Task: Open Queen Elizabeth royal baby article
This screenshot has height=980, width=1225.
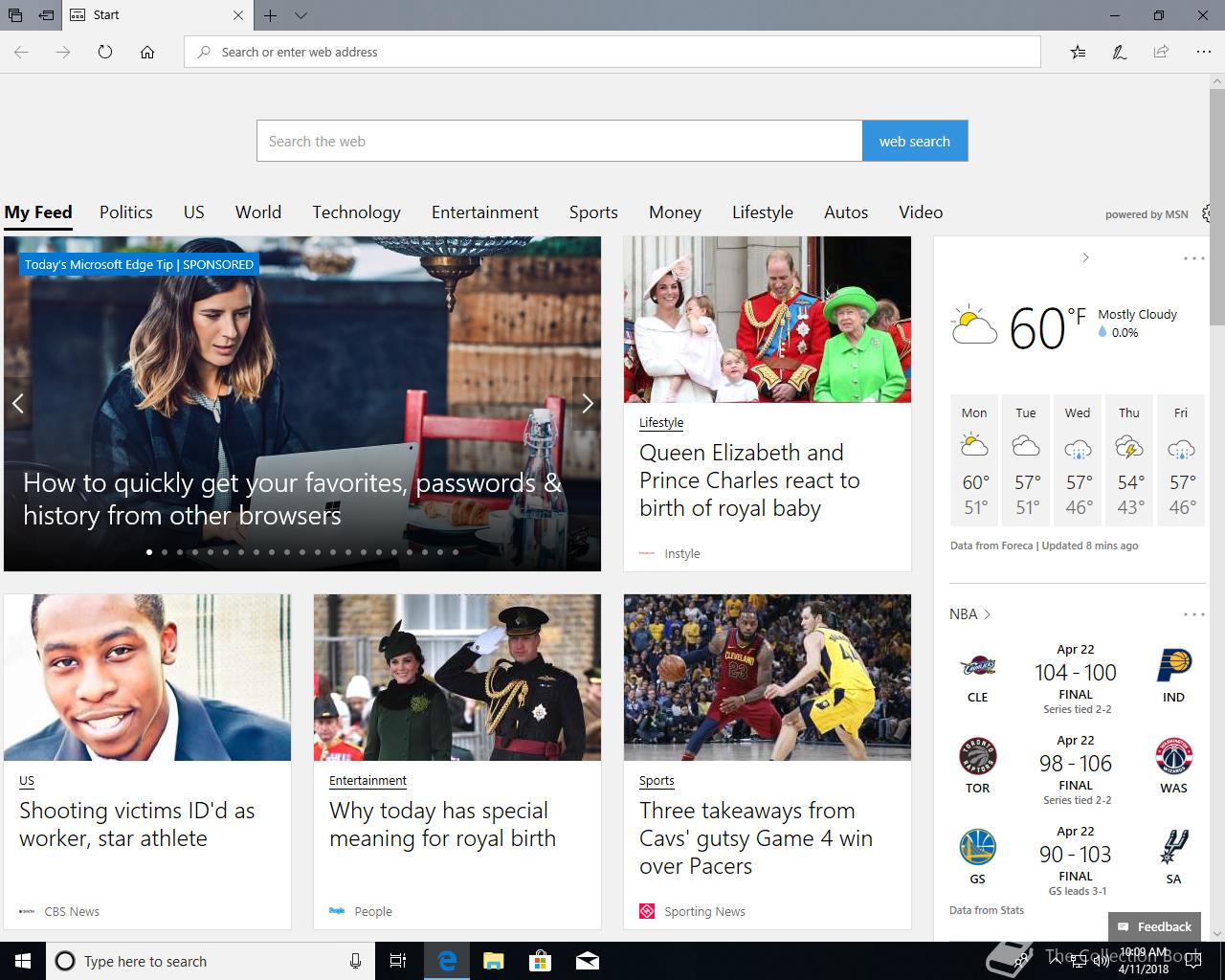Action: pos(749,480)
